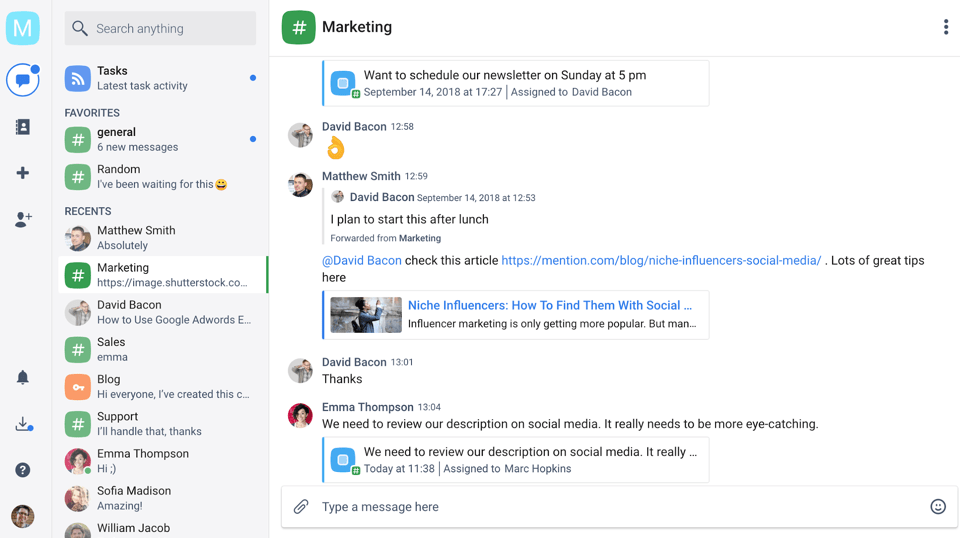This screenshot has width=960, height=538.
Task: Click the paperclip attachment icon
Action: 301,507
